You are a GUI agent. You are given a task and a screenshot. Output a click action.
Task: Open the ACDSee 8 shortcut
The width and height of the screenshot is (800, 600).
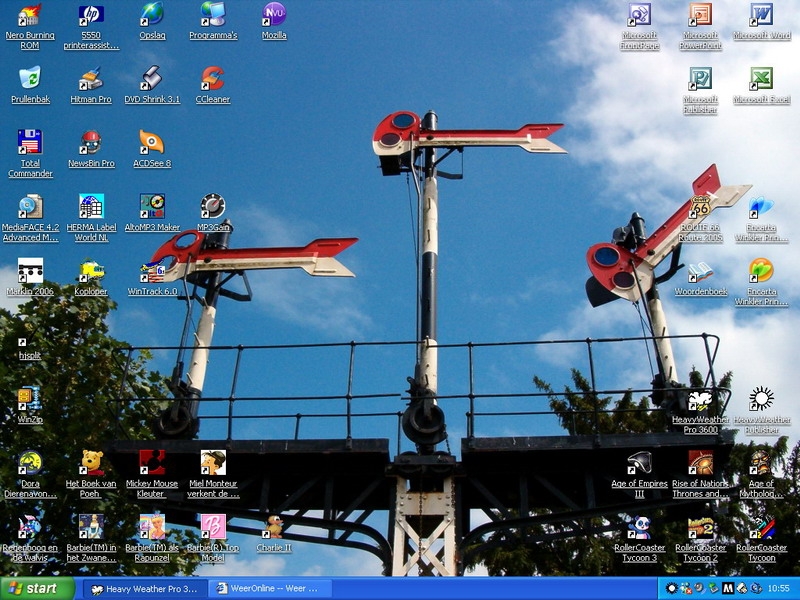[x=152, y=142]
